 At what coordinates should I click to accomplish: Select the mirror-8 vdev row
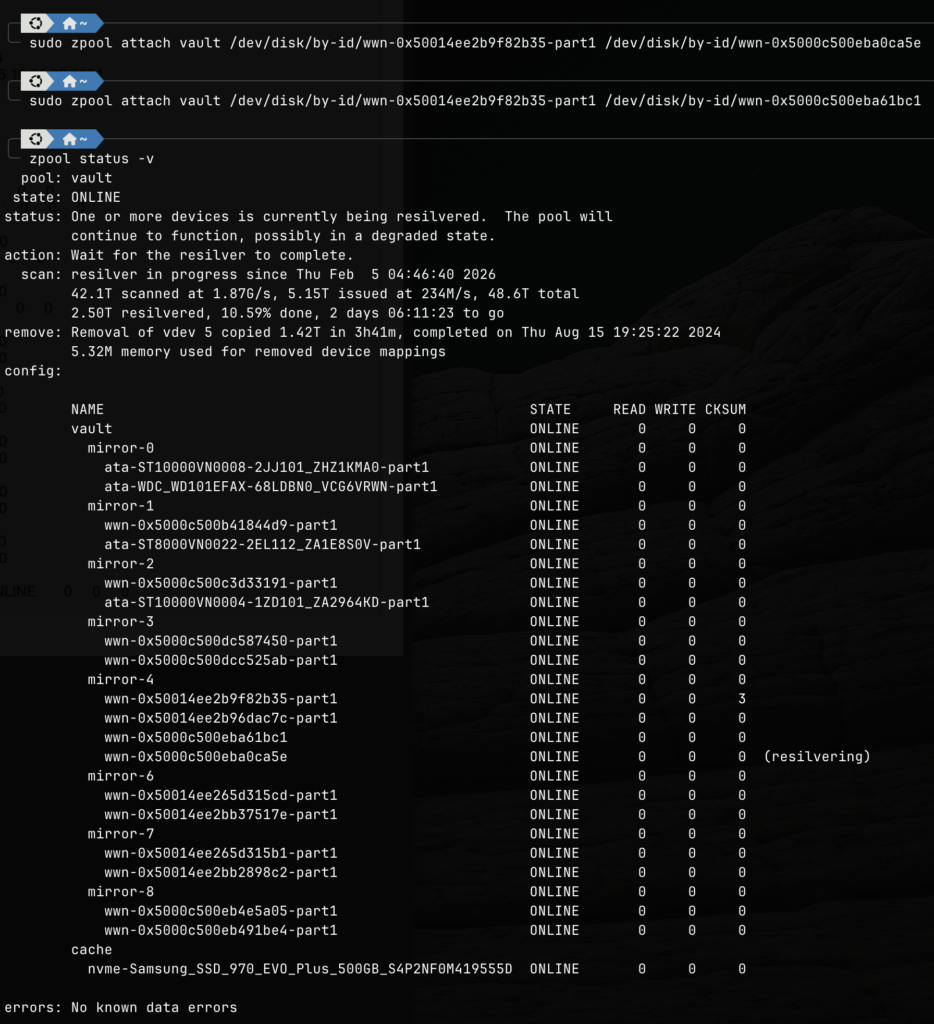click(x=120, y=892)
